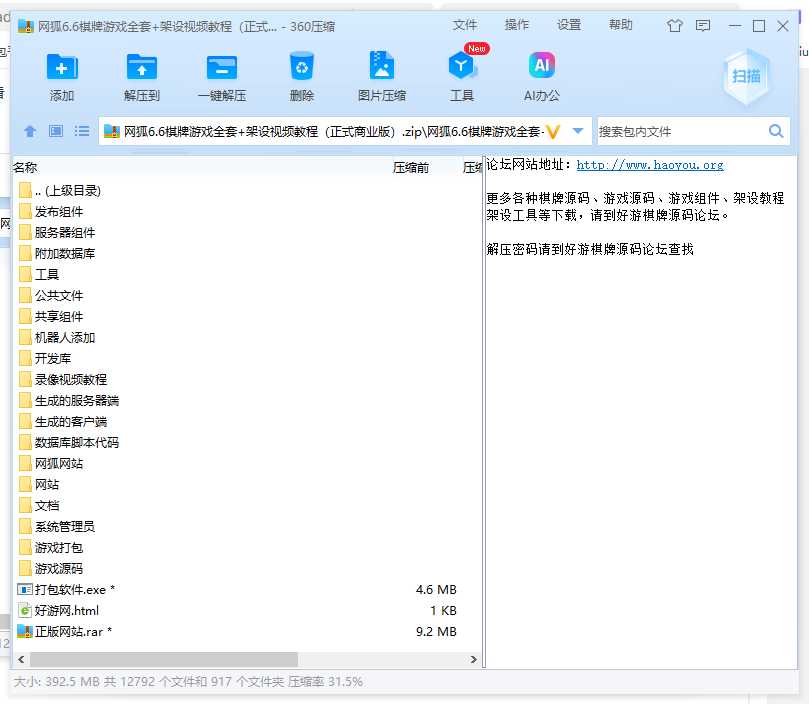The image size is (809, 704).
Task: Select the 文档 folder
Action: coord(39,505)
